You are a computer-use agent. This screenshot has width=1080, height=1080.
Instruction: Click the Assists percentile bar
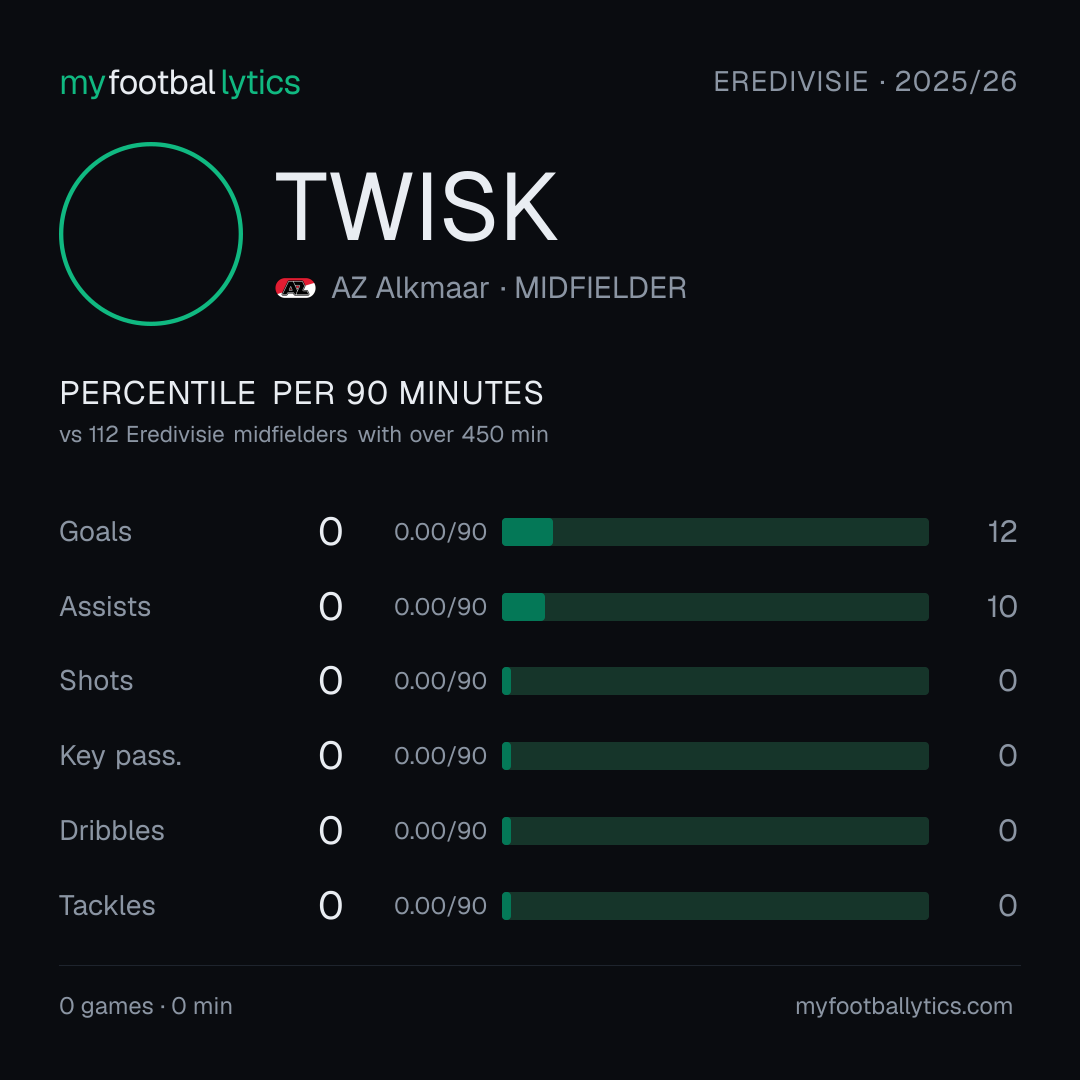click(x=715, y=607)
